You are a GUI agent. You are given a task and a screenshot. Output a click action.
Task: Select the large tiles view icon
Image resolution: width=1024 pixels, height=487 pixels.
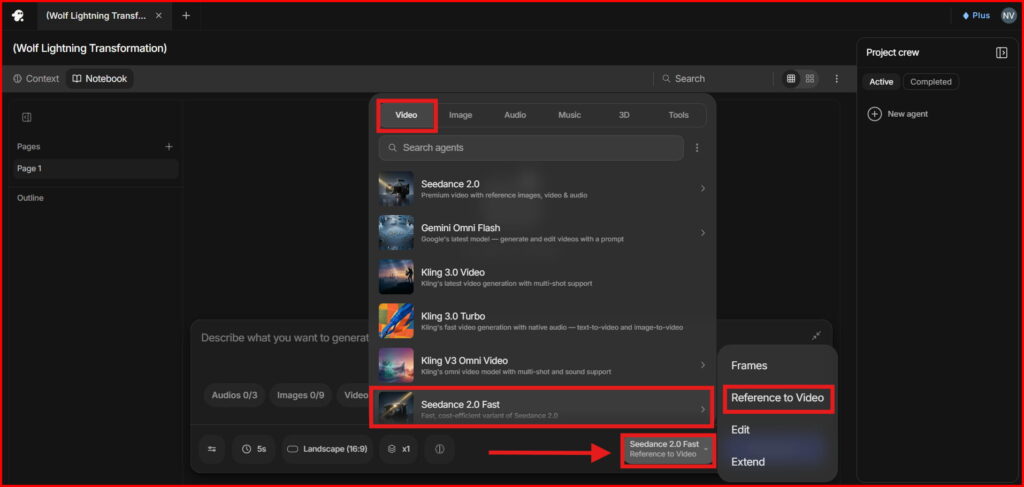coord(810,78)
